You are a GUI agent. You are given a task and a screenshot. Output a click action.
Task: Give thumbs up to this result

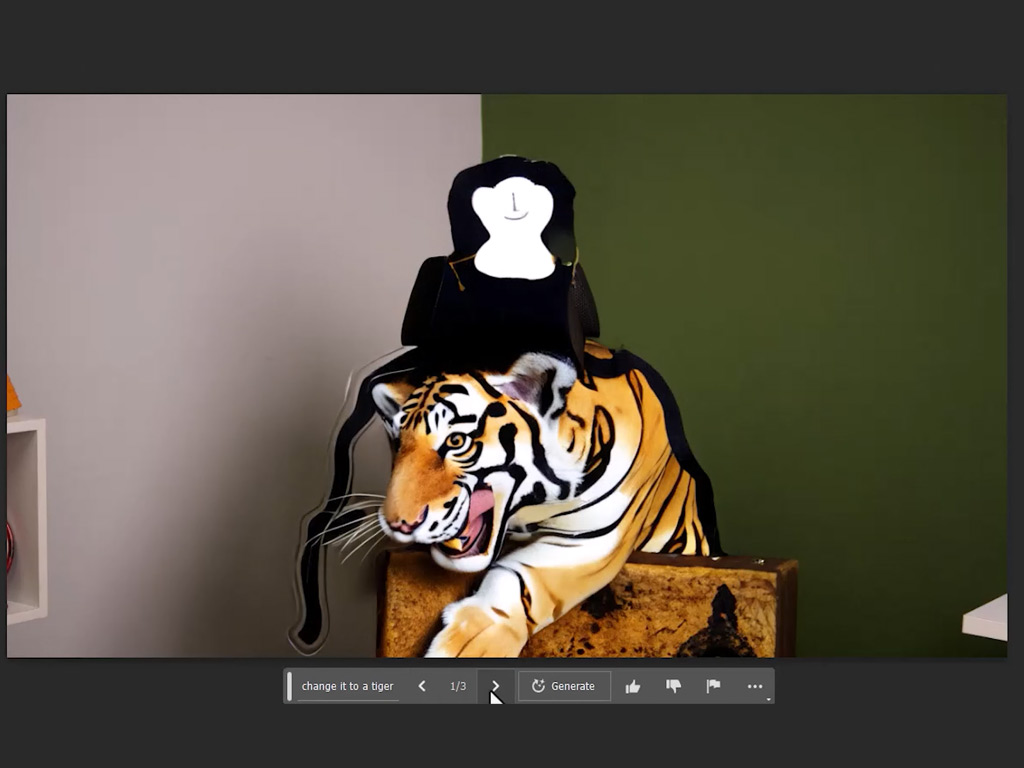[632, 686]
